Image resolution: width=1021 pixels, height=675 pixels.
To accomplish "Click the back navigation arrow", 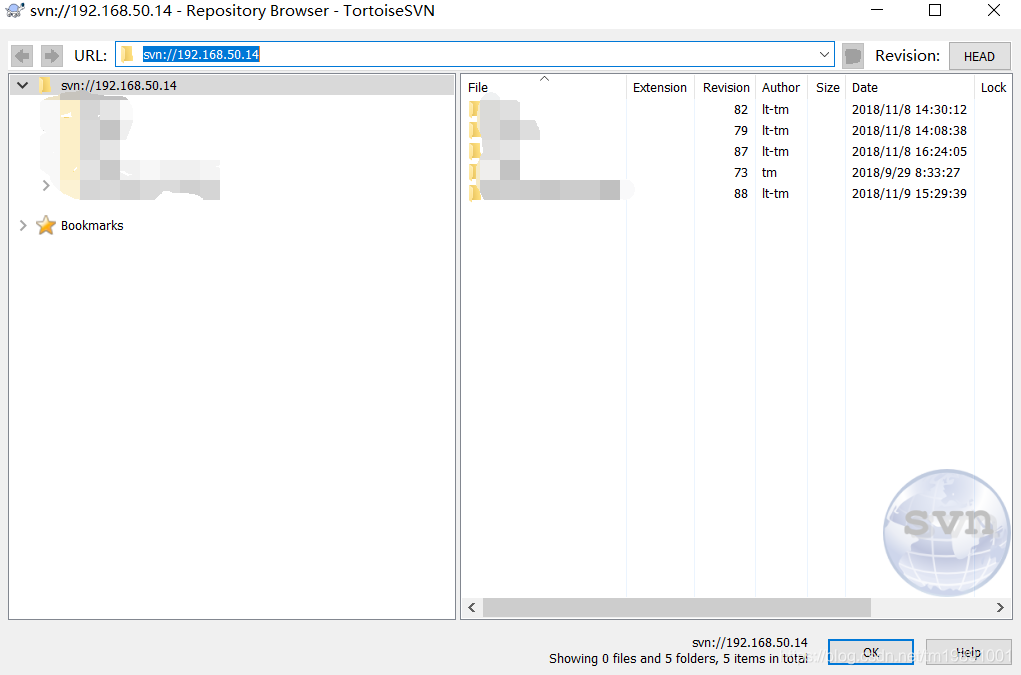I will pyautogui.click(x=22, y=56).
